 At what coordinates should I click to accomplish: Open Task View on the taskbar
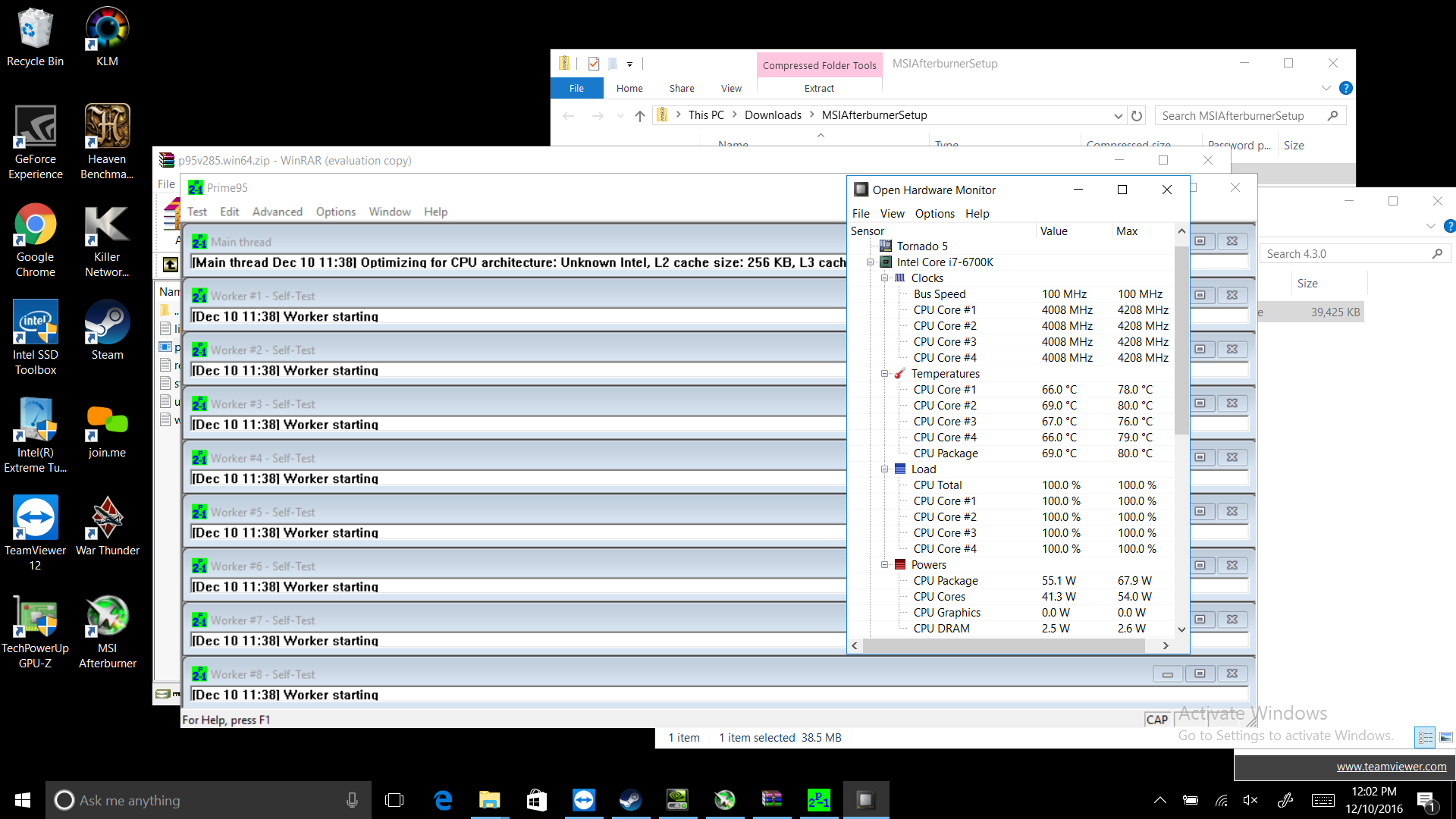coord(394,800)
